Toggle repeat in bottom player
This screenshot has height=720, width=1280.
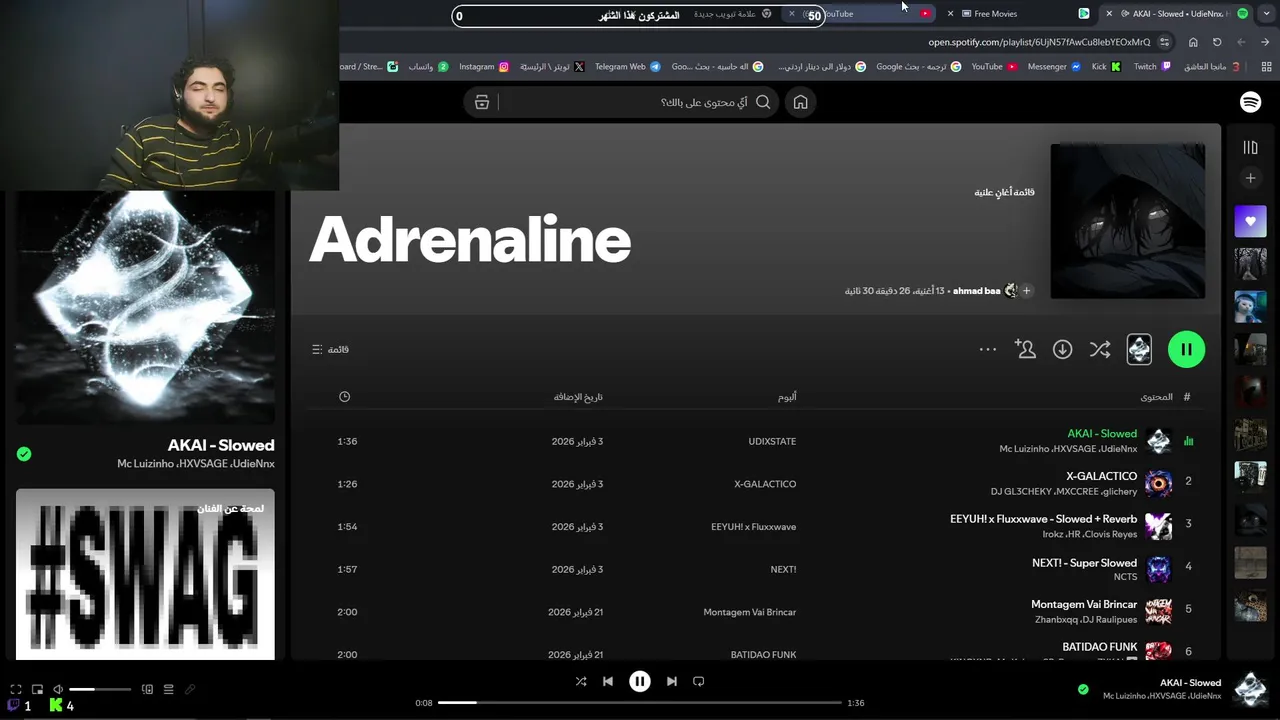(x=699, y=681)
